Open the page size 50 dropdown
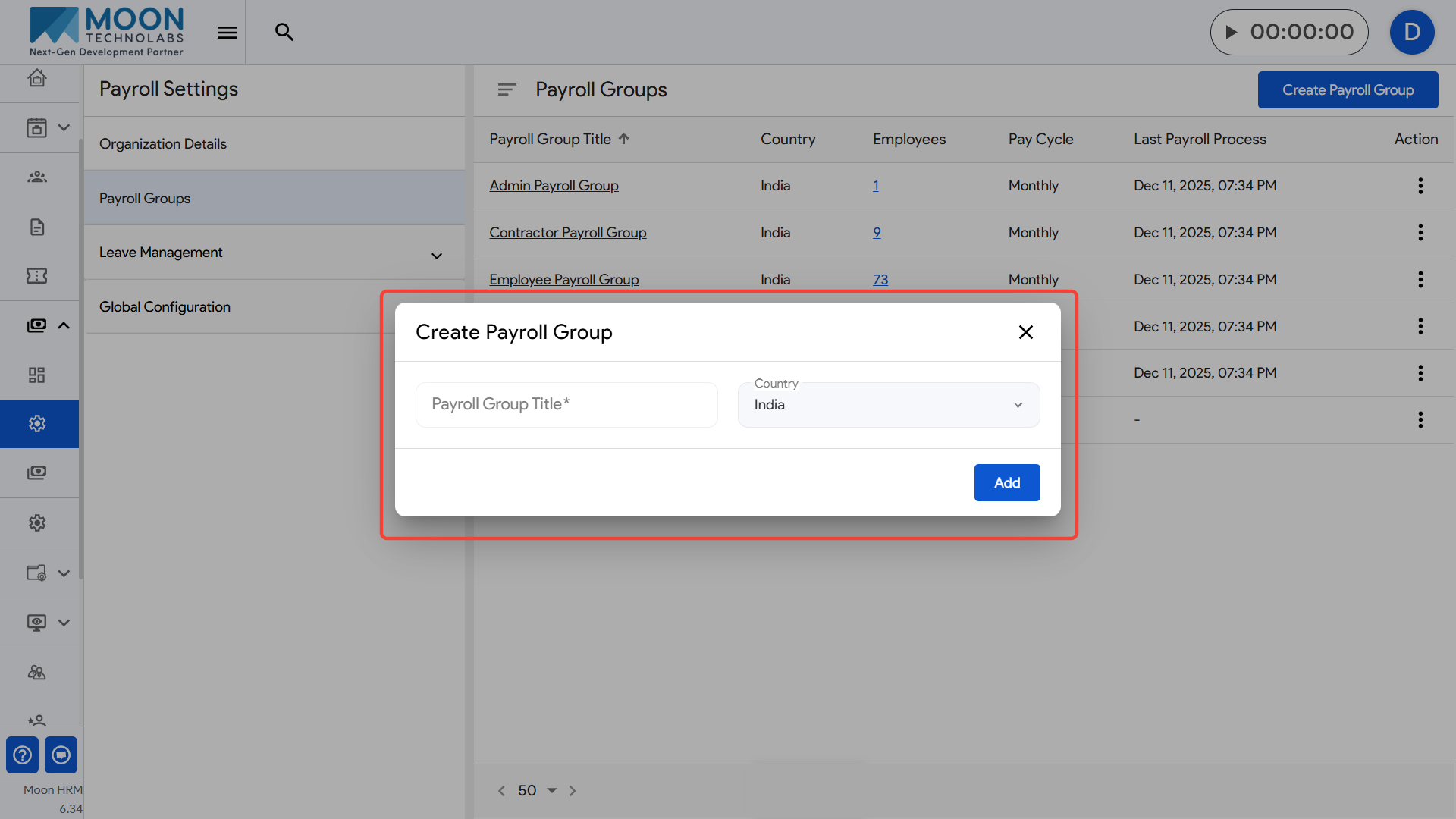The image size is (1456, 819). coord(537,790)
